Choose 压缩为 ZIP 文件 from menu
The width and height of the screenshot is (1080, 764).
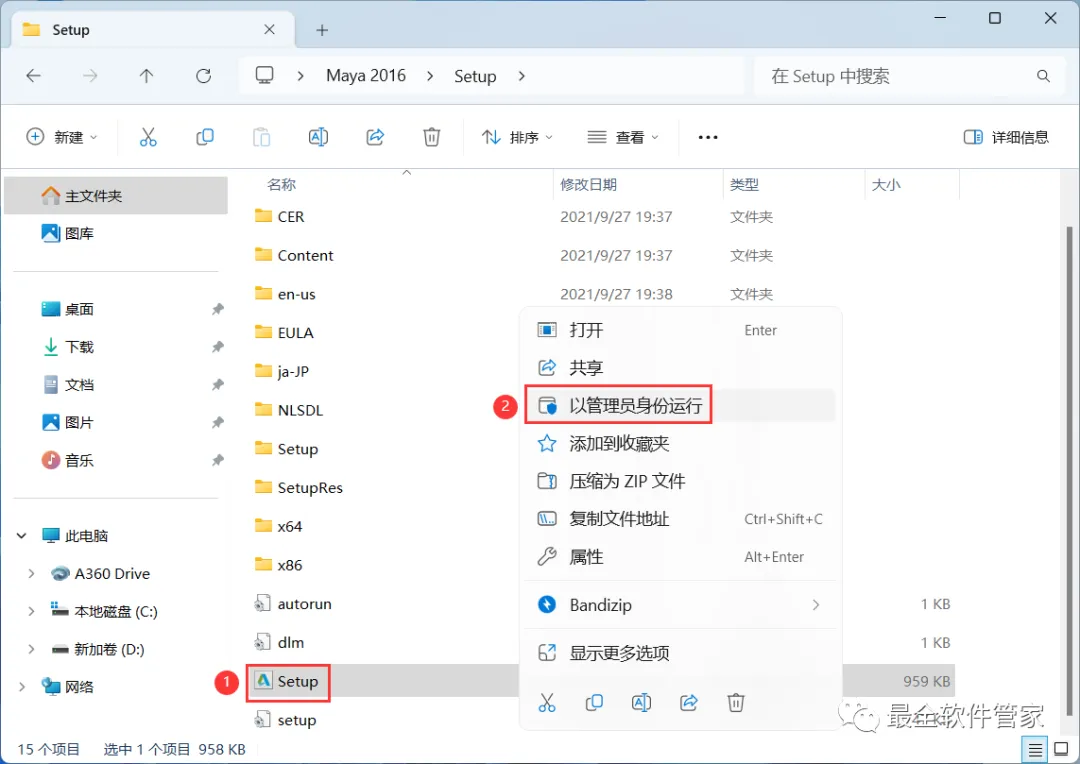click(680, 481)
